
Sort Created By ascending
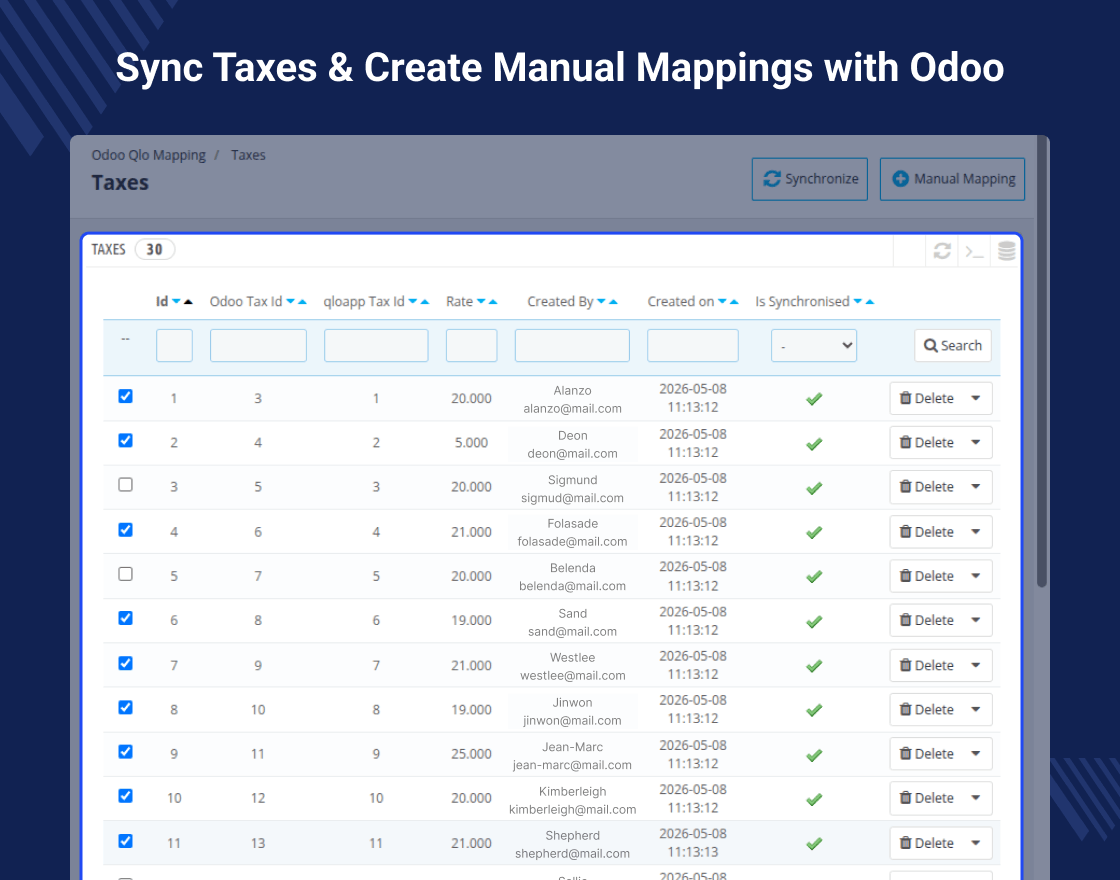(x=613, y=301)
